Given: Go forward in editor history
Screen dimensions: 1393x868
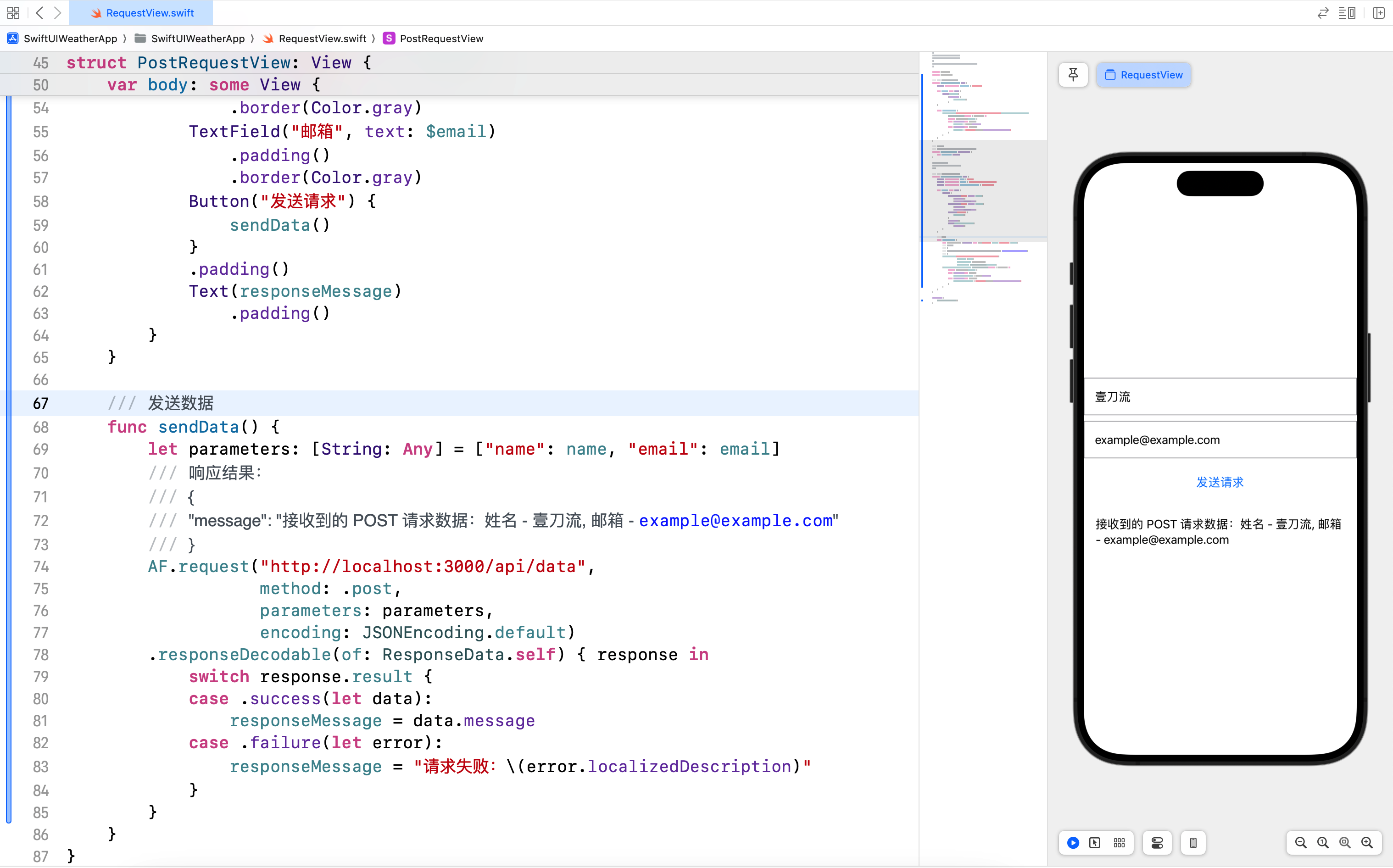Looking at the screenshot, I should click(x=57, y=13).
